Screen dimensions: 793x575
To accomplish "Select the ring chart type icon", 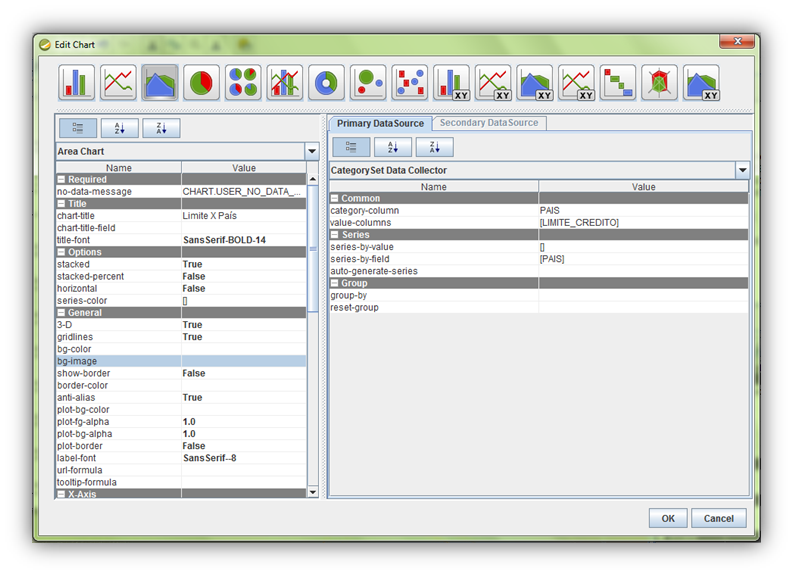I will (x=326, y=83).
